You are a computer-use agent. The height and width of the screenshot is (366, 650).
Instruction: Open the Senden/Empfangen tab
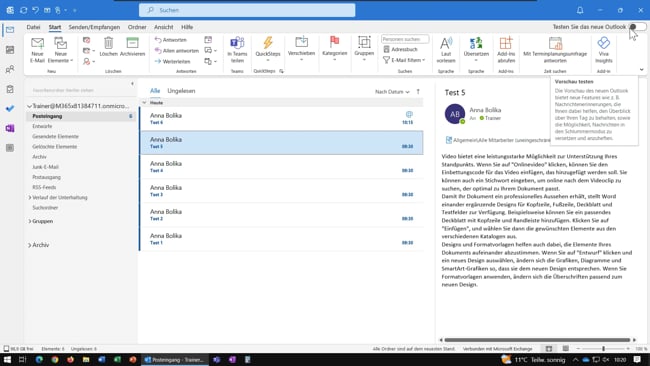[x=94, y=27]
